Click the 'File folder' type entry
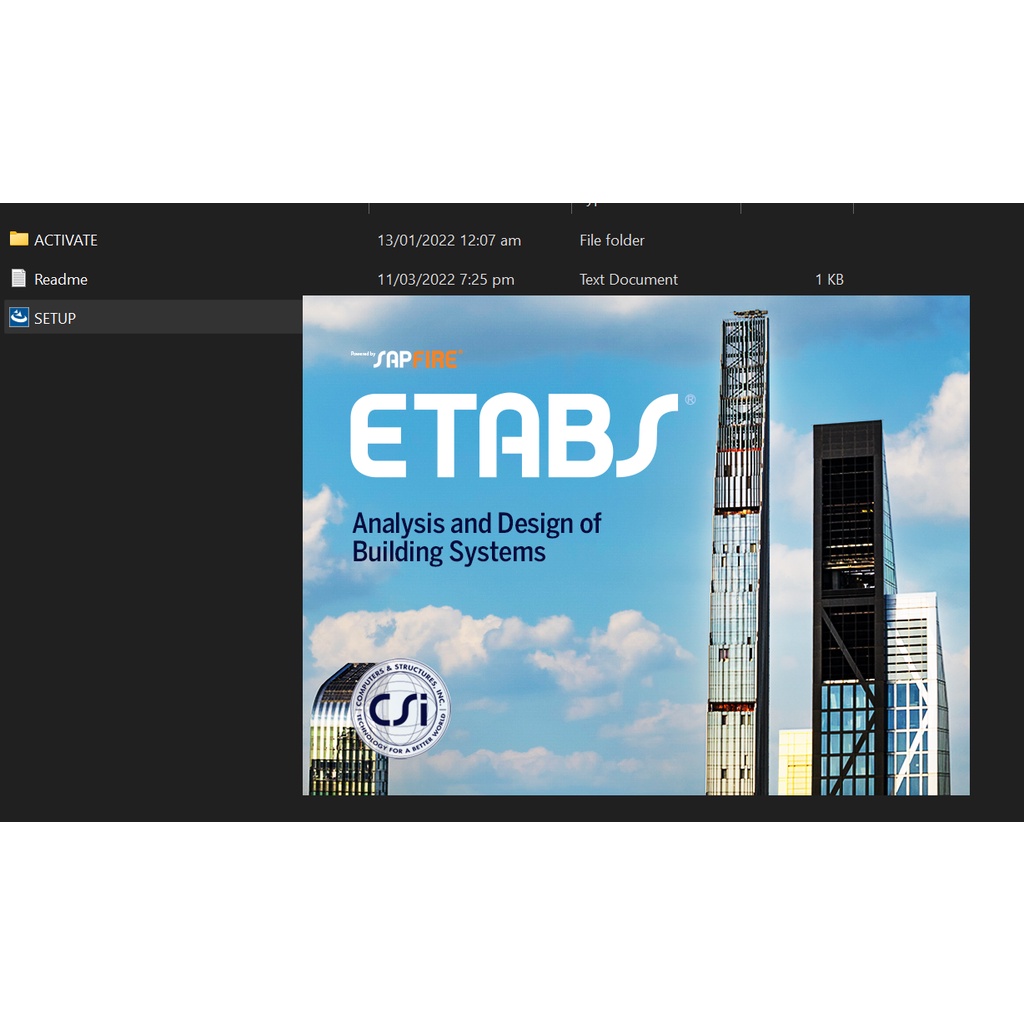Viewport: 1024px width, 1024px height. pyautogui.click(x=612, y=240)
